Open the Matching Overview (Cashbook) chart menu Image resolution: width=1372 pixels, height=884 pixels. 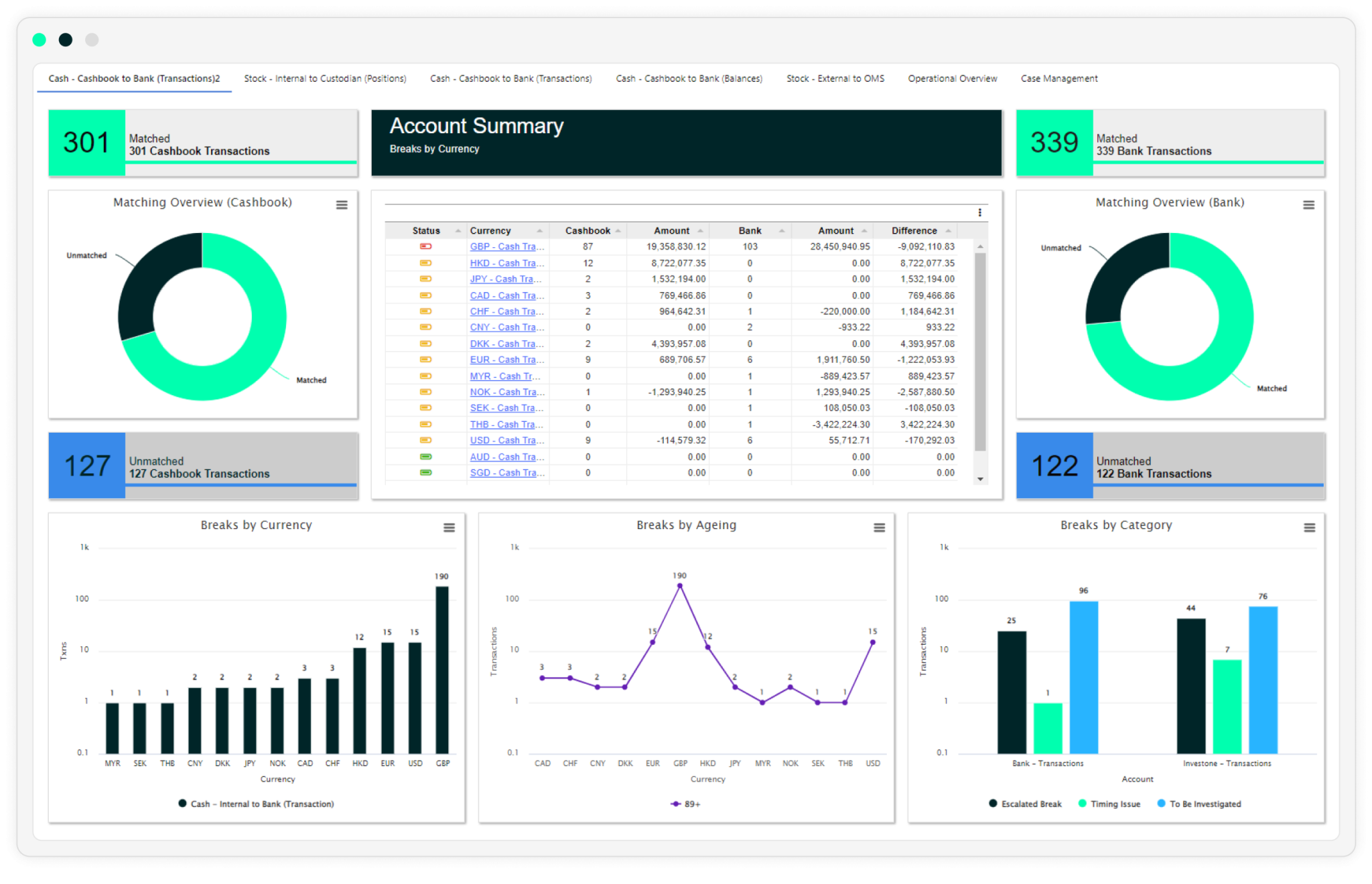click(x=342, y=205)
